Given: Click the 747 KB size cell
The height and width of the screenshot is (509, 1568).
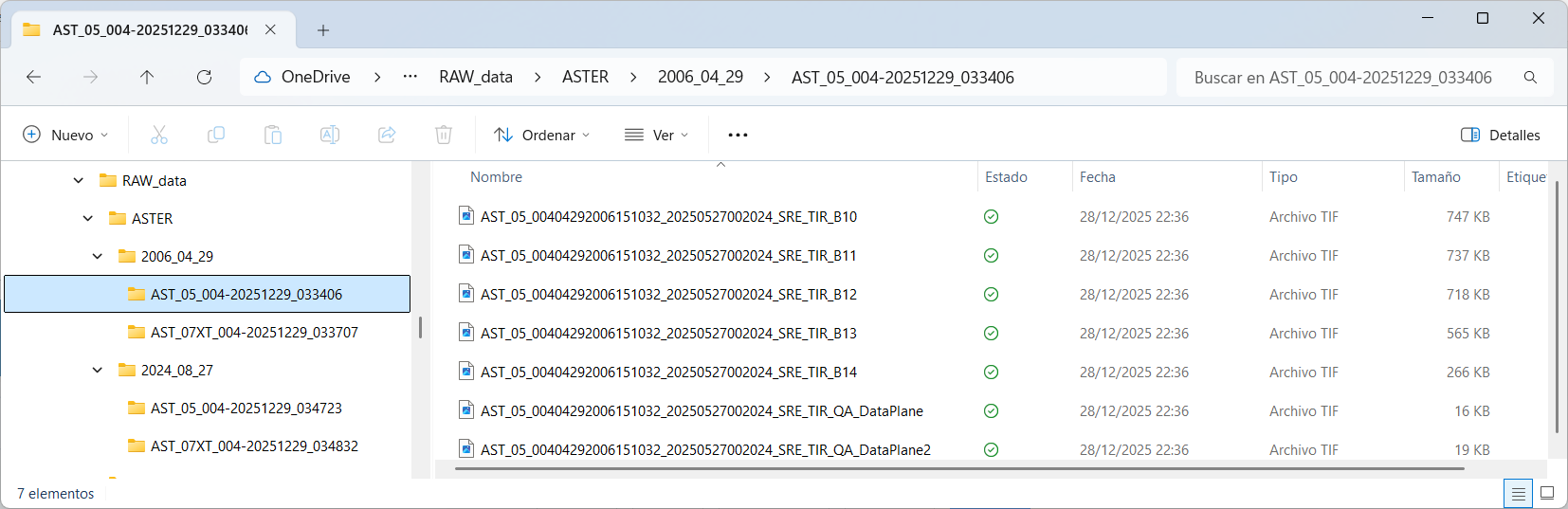Looking at the screenshot, I should [1468, 216].
